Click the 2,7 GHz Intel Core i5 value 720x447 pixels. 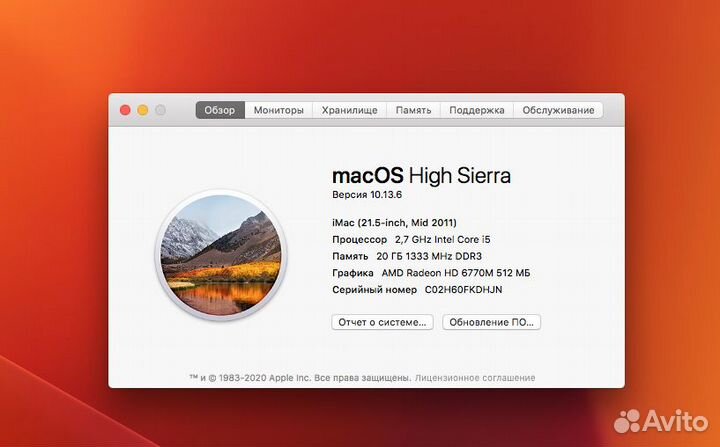click(443, 239)
